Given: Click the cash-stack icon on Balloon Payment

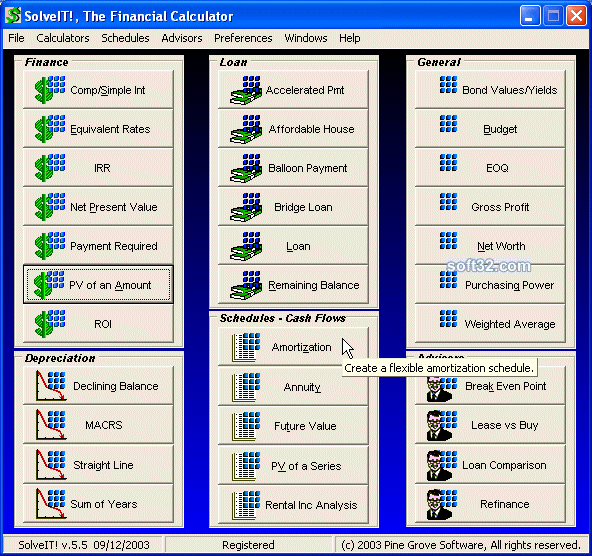Looking at the screenshot, I should (x=246, y=168).
